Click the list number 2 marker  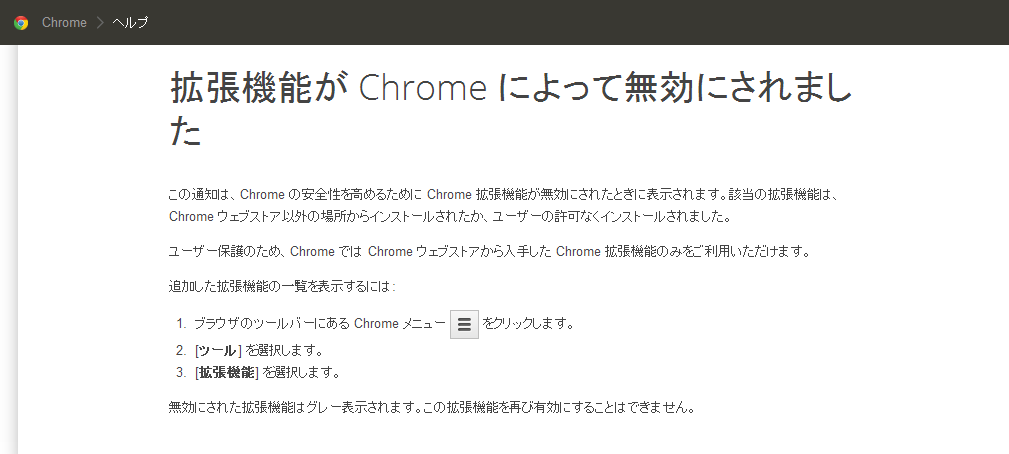(181, 350)
